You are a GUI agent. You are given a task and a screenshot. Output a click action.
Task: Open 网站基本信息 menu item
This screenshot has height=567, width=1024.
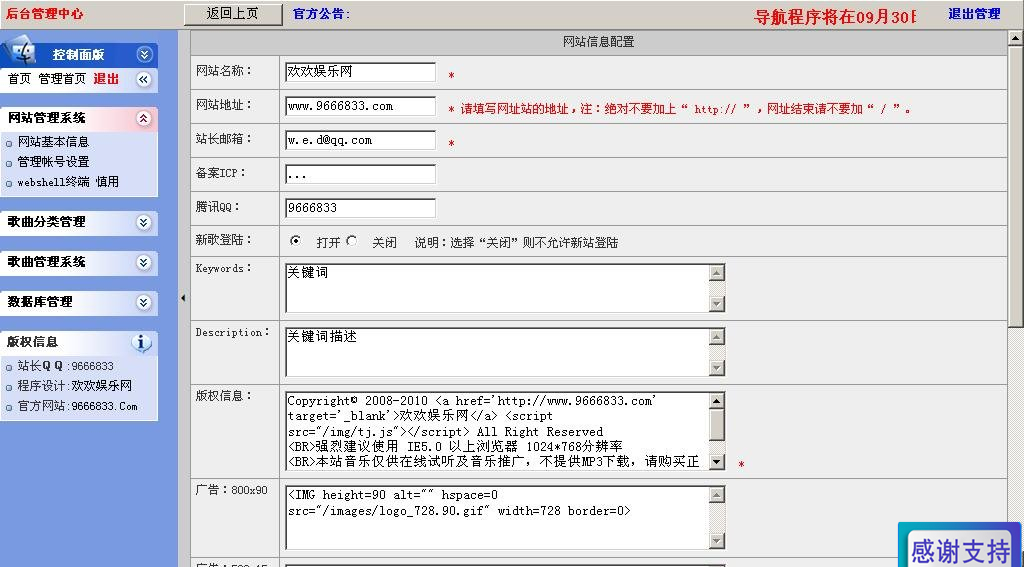pos(53,142)
